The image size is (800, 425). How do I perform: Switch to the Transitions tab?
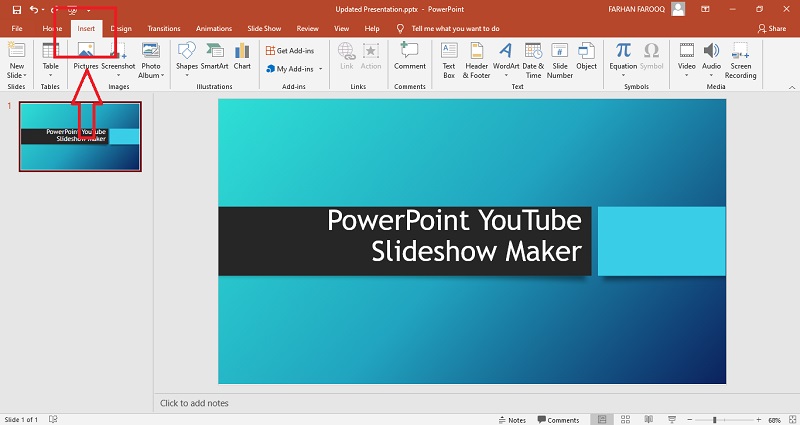click(164, 29)
